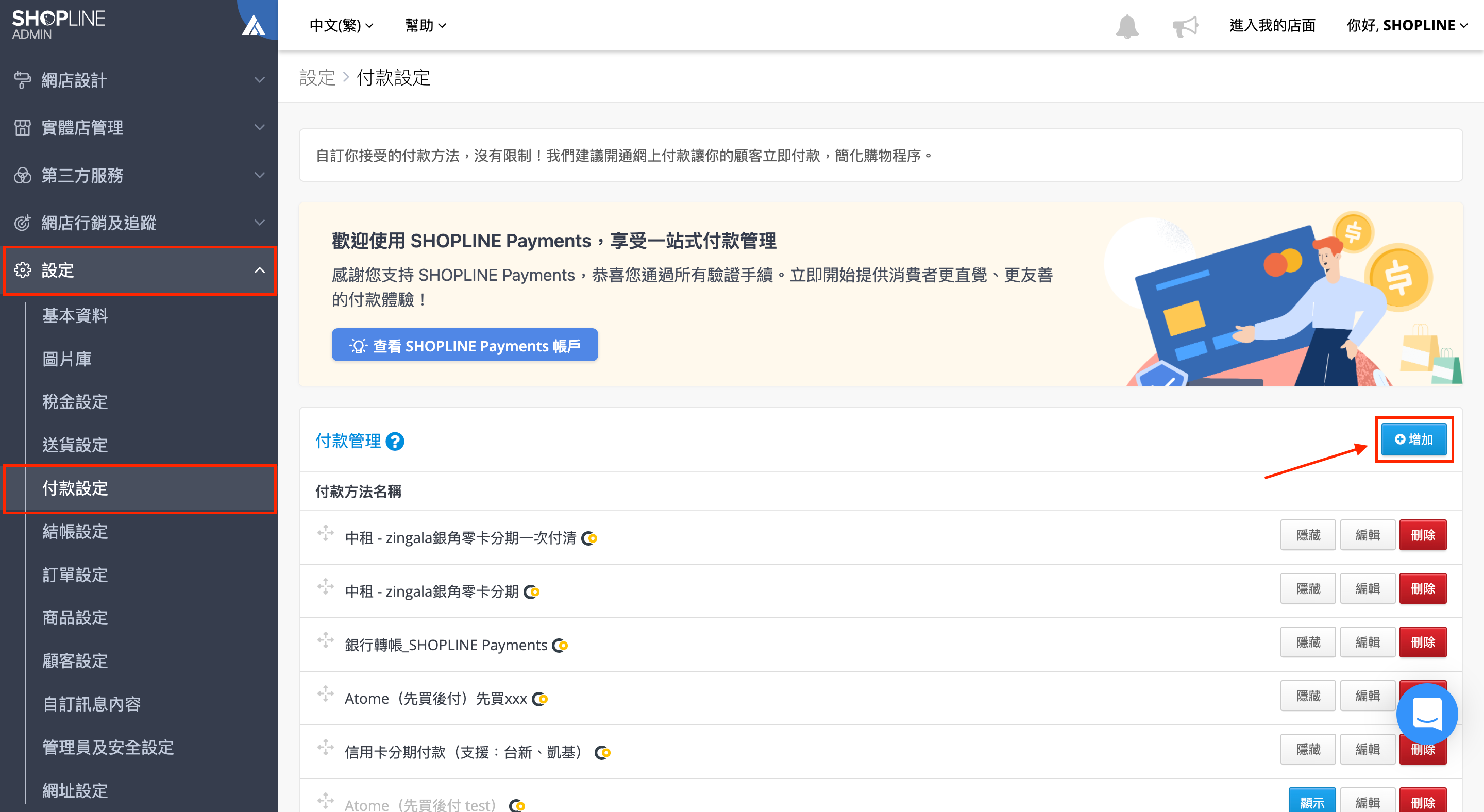Click the 網店行銷及追蹤 target icon

click(23, 223)
